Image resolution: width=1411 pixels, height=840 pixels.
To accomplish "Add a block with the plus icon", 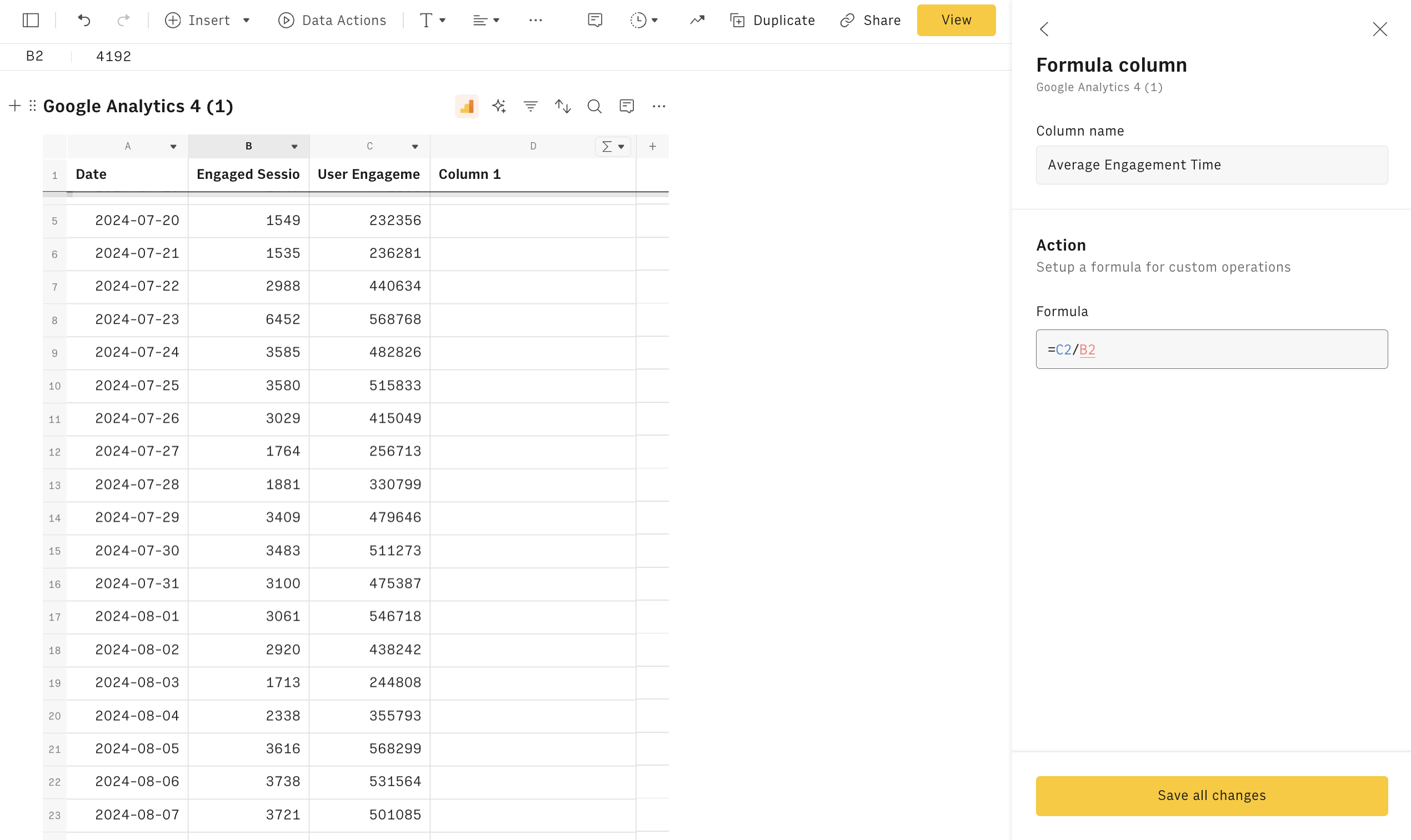I will [x=16, y=106].
